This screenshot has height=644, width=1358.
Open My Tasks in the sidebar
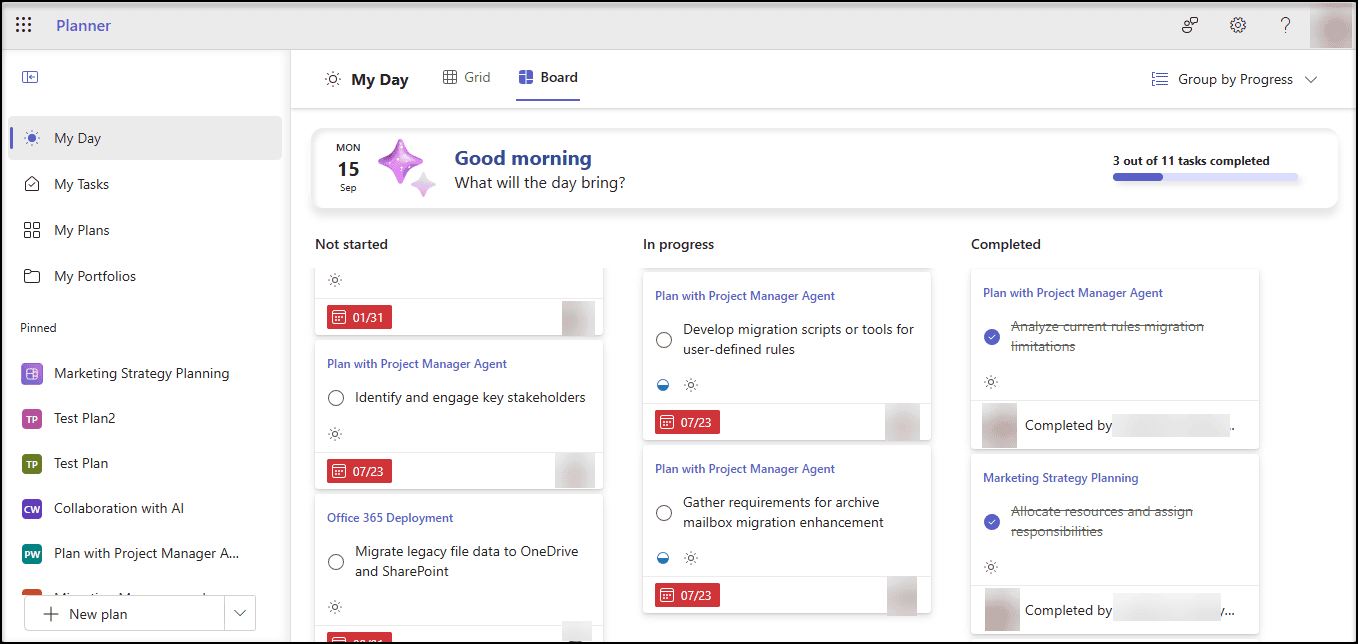(145, 184)
